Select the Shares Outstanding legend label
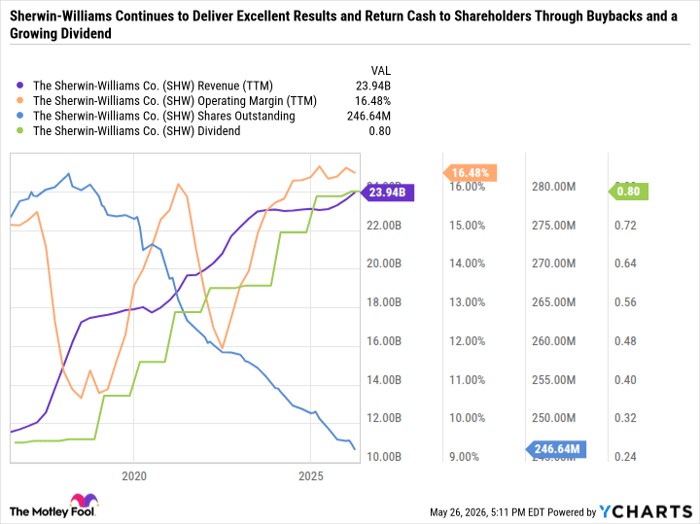Screen dimensions: 700x524 pyautogui.click(x=164, y=116)
